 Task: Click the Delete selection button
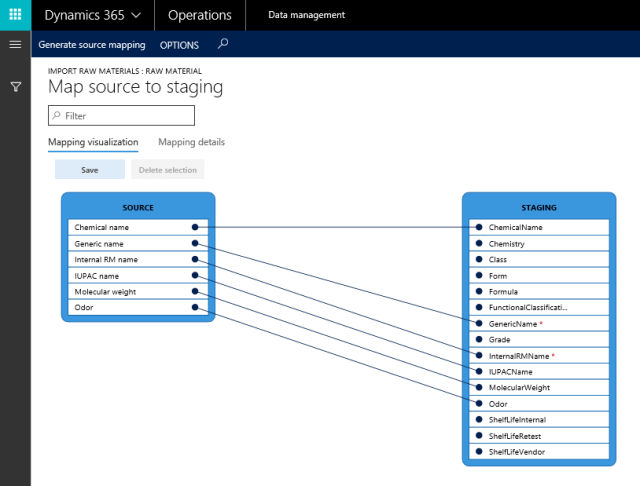pyautogui.click(x=167, y=170)
